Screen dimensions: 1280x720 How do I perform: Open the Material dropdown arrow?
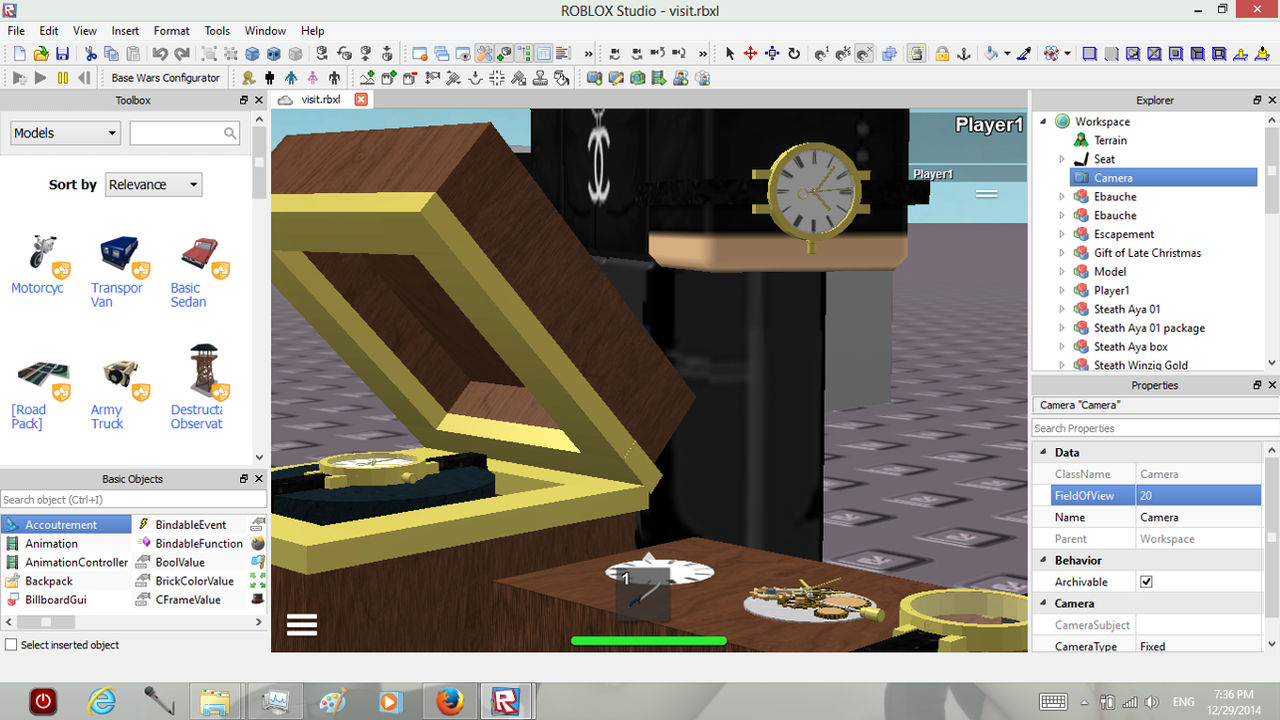coord(1068,54)
